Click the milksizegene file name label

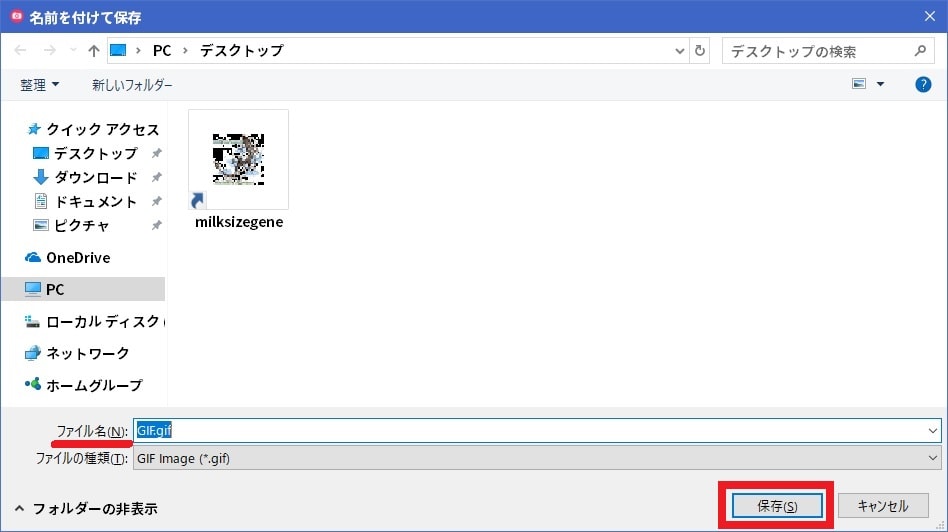click(239, 222)
